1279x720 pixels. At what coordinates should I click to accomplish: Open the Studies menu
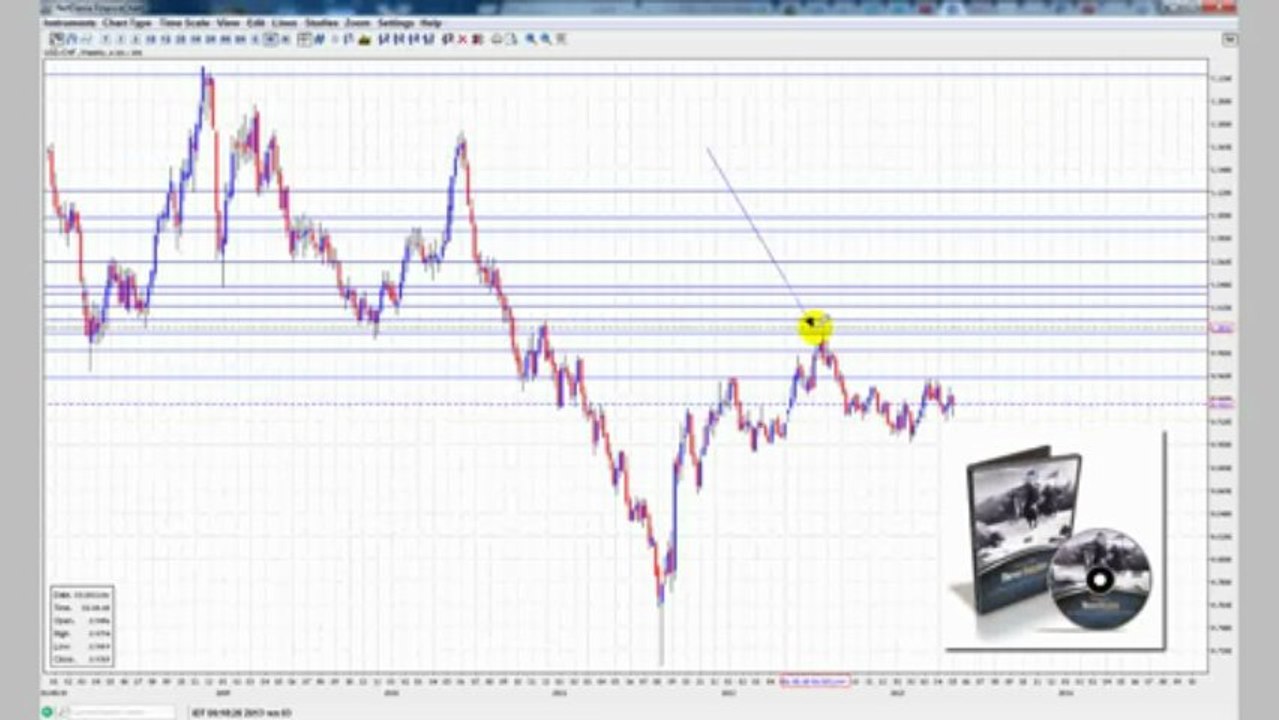(321, 22)
